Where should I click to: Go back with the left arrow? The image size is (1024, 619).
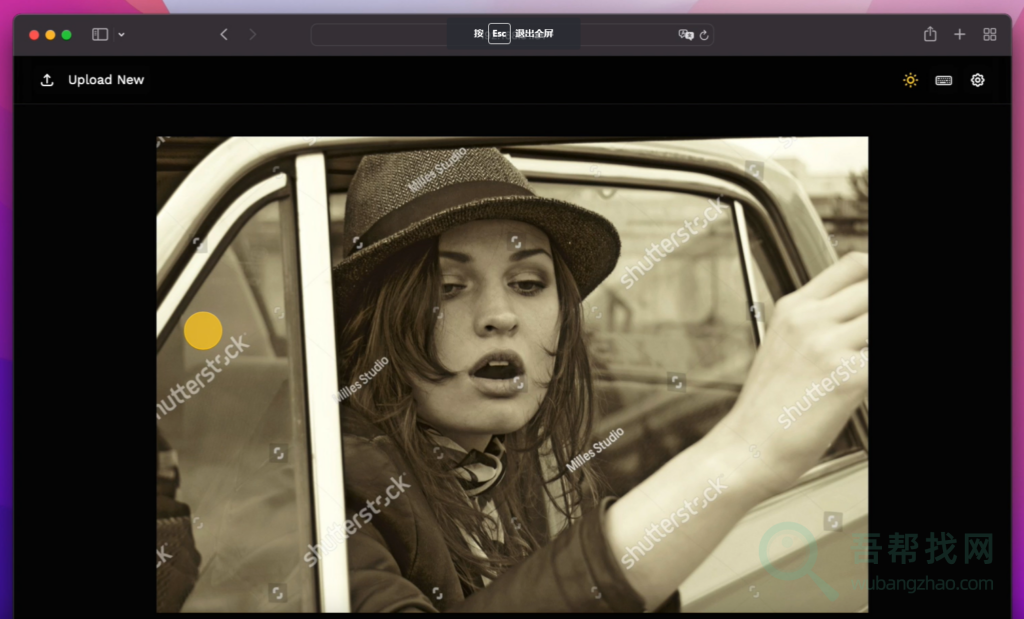point(224,34)
